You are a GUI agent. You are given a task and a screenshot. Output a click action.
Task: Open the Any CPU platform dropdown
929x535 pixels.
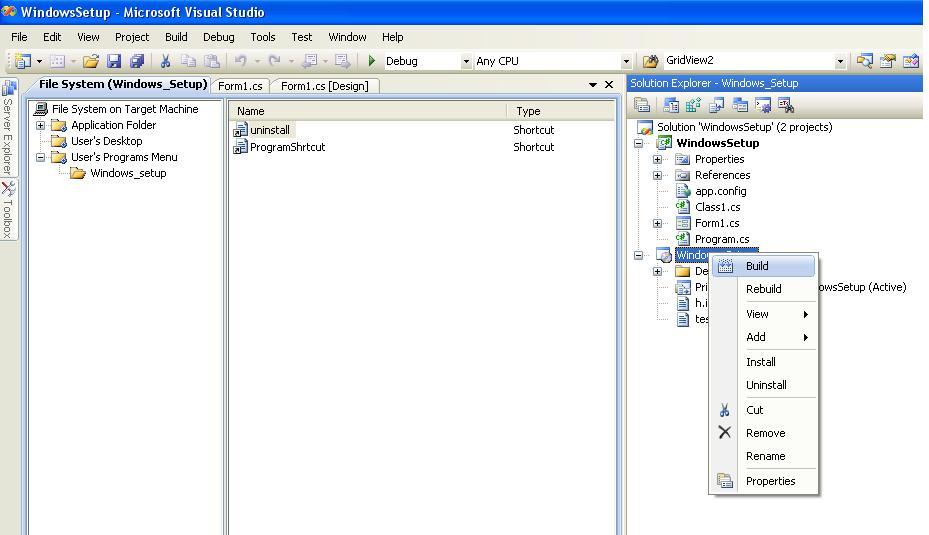[626, 61]
